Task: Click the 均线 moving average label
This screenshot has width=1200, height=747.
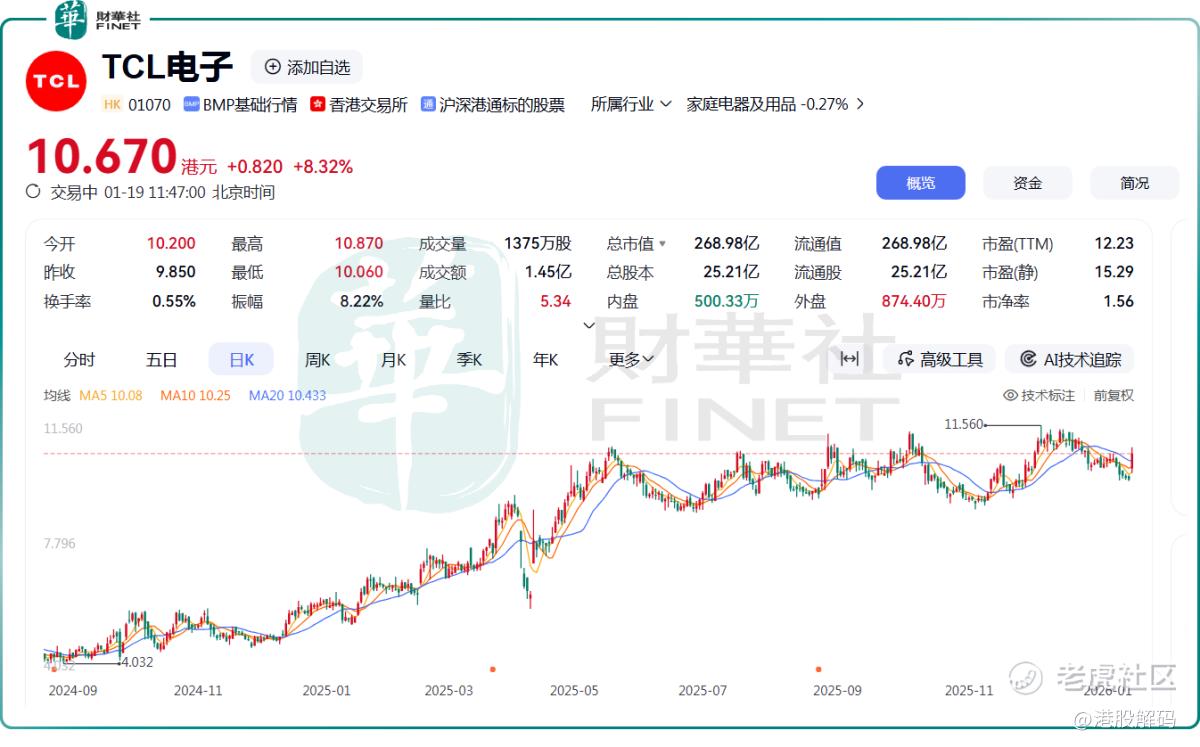Action: pyautogui.click(x=57, y=396)
